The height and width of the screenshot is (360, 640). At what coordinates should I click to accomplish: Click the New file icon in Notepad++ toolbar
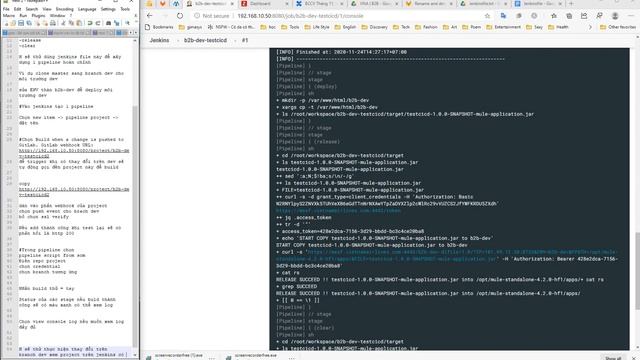(6, 23)
